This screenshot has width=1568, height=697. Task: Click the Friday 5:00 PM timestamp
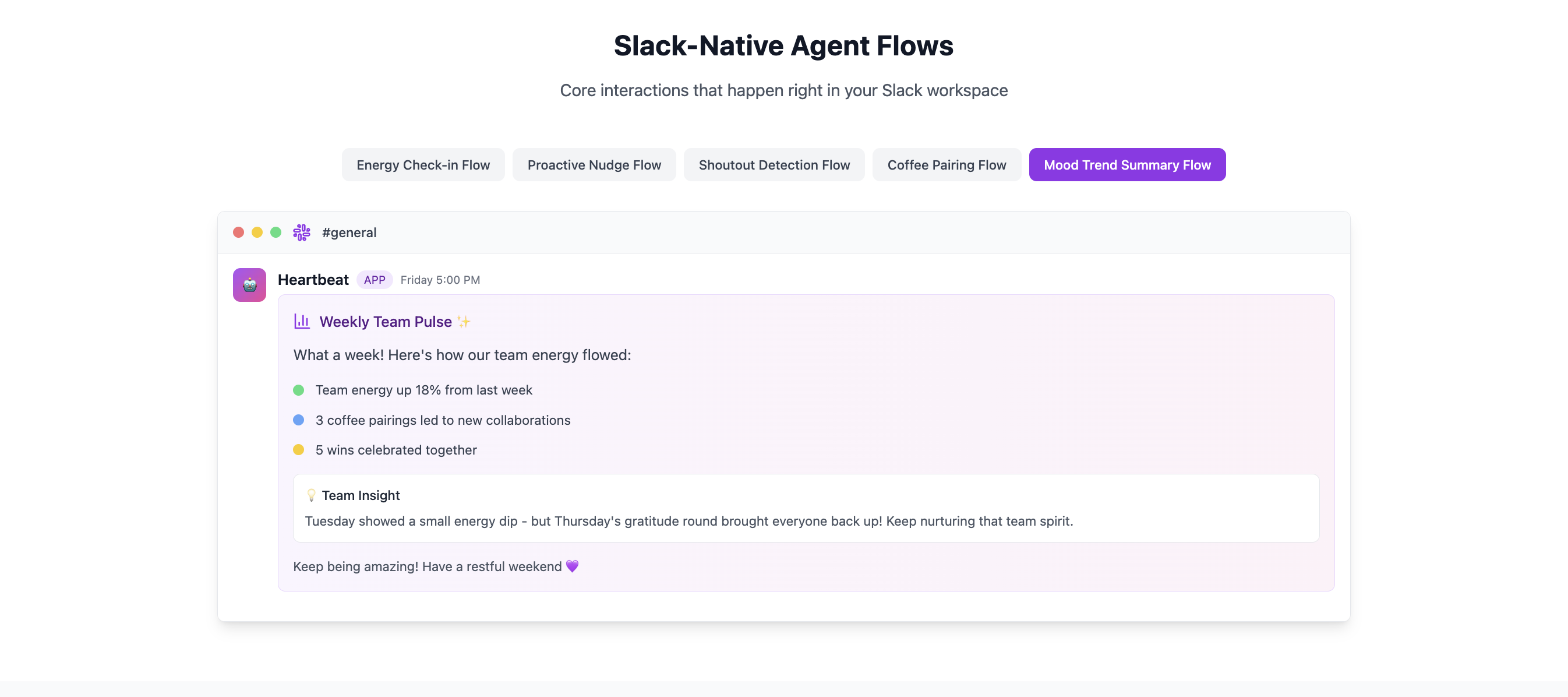click(x=440, y=280)
